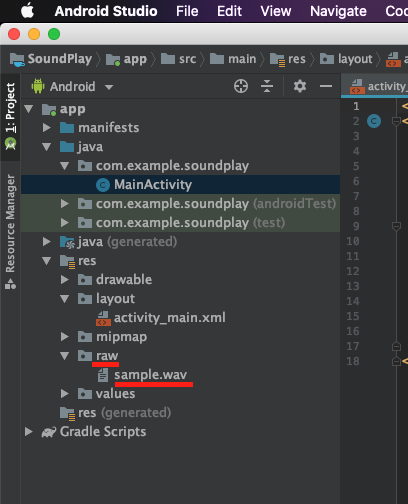Viewport: 408px width, 504px height.
Task: Open the File menu
Action: (187, 11)
